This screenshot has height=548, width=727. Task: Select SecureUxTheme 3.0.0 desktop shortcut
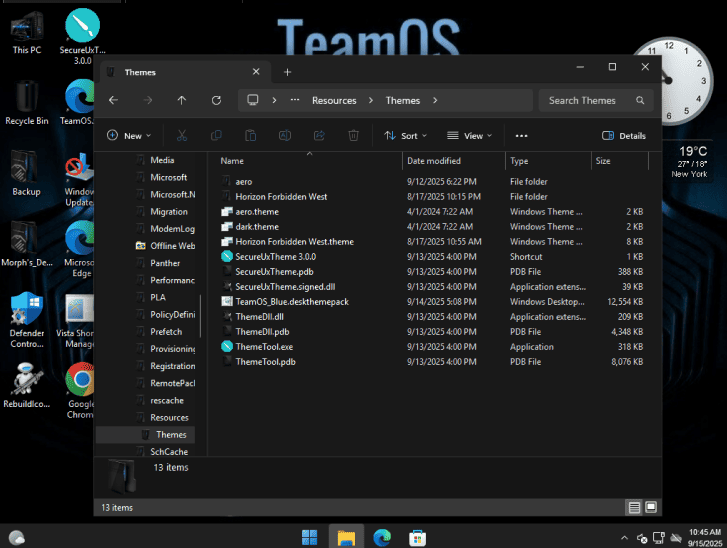pyautogui.click(x=83, y=37)
